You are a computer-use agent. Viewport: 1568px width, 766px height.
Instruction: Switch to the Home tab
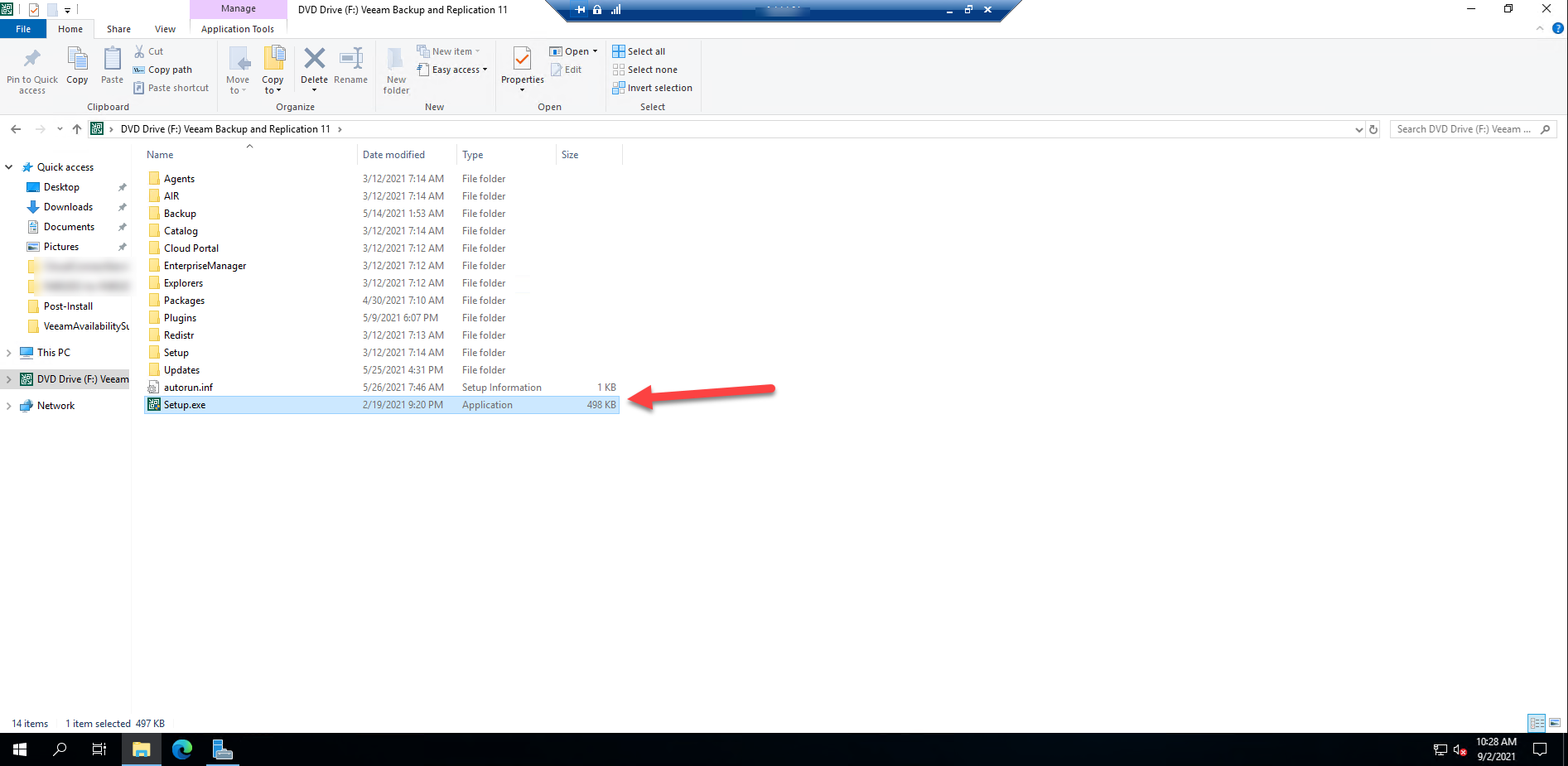70,29
